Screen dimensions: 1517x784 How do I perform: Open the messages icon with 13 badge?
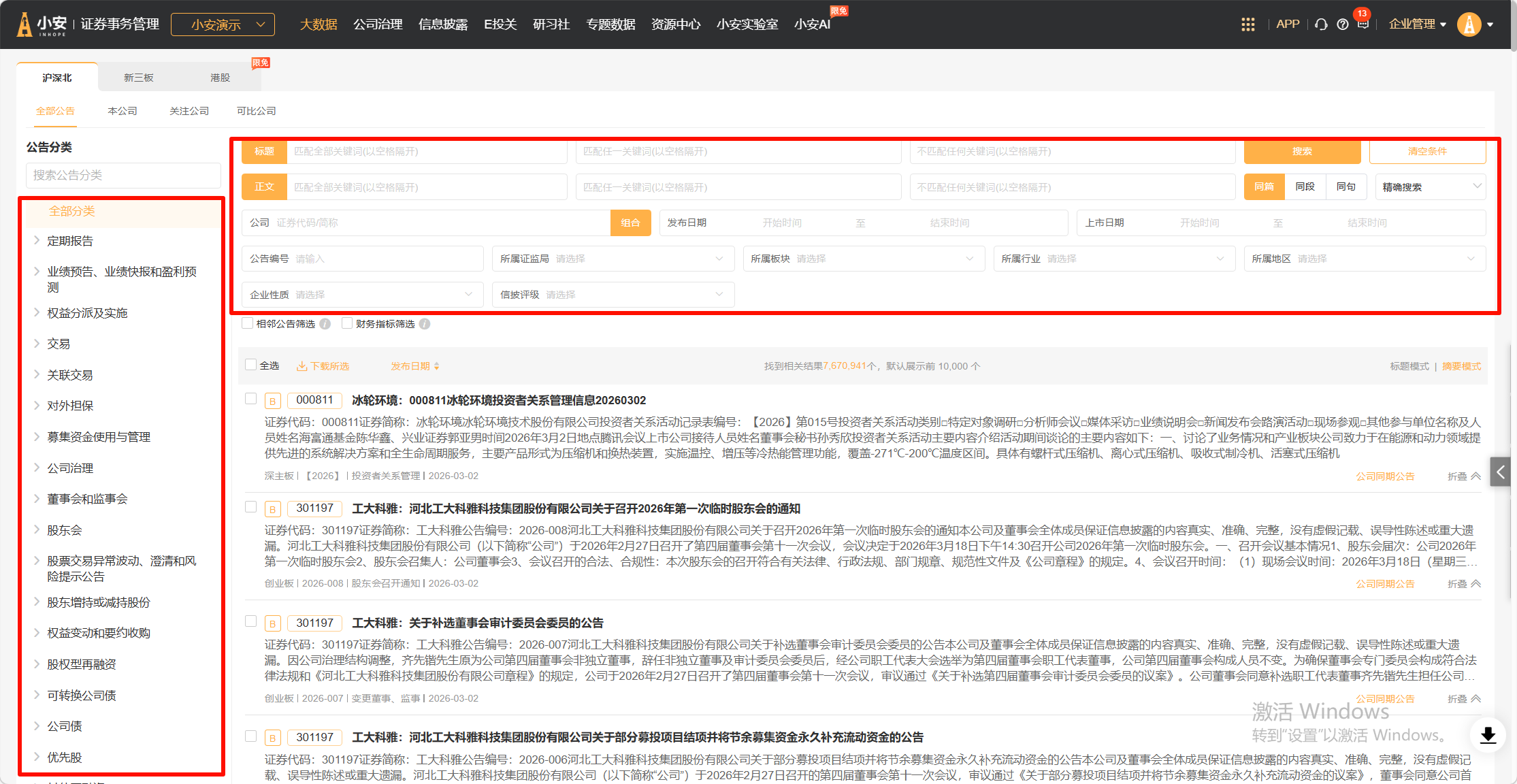1363,24
